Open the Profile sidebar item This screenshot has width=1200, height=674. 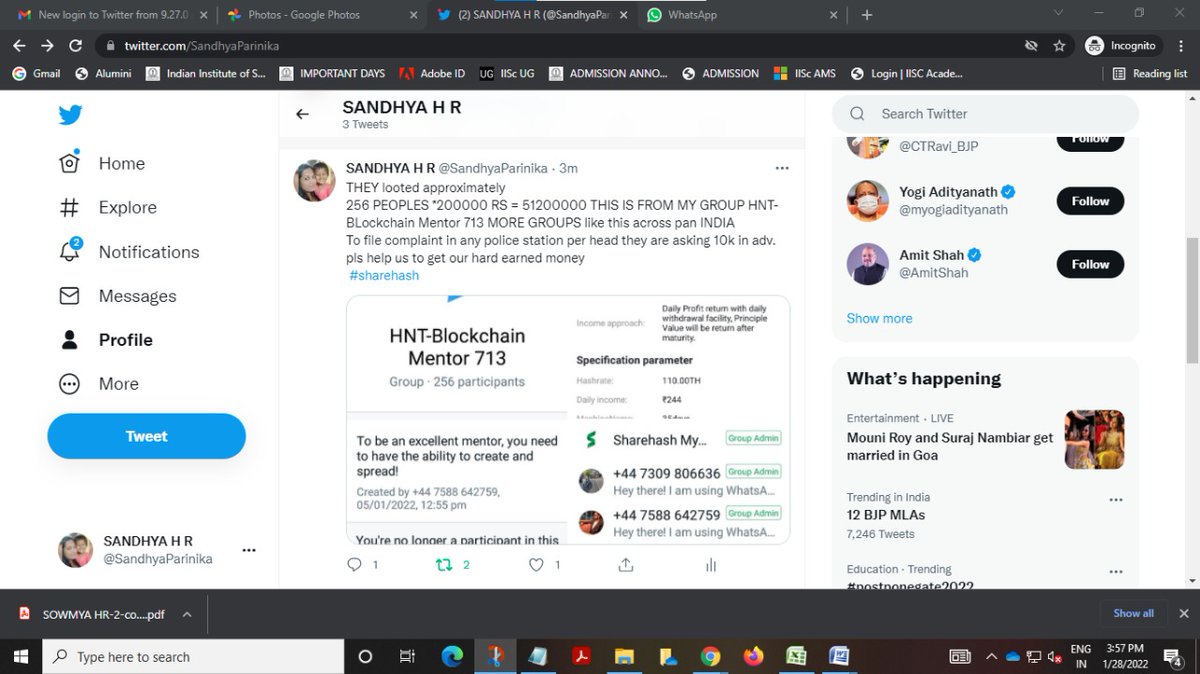coord(106,340)
